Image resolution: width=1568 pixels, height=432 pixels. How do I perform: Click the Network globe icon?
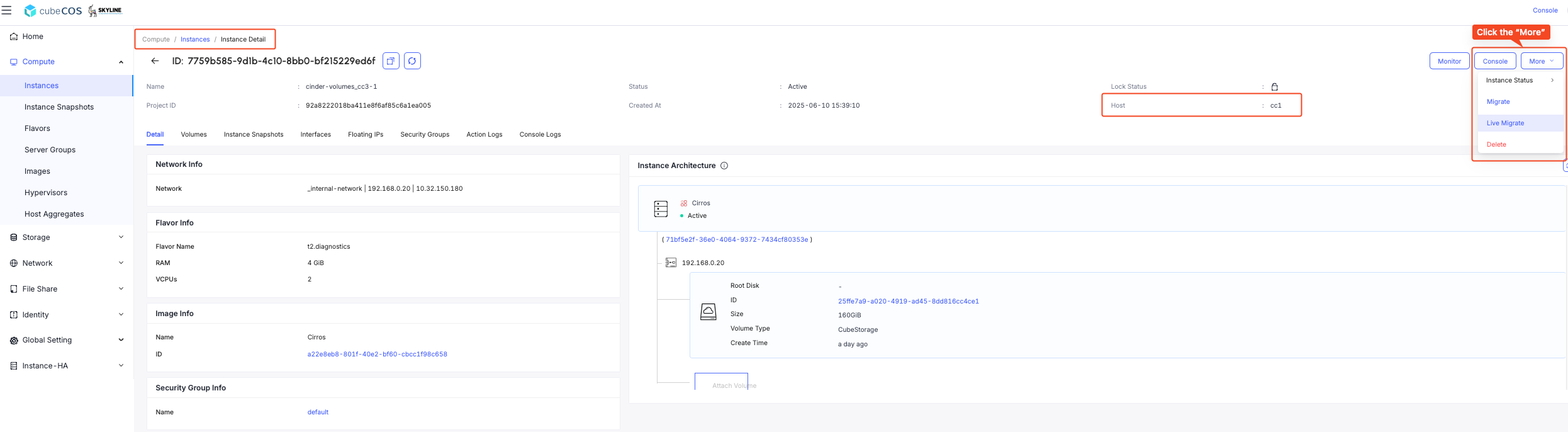14,263
